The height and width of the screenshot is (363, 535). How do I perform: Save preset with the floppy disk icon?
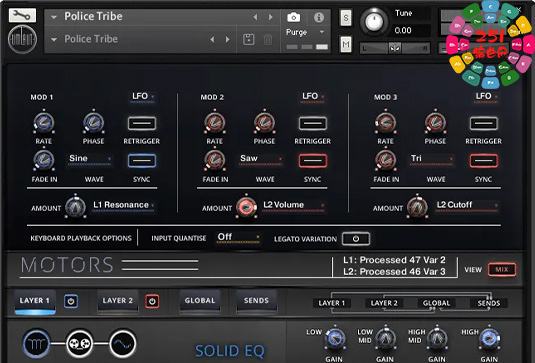point(248,40)
